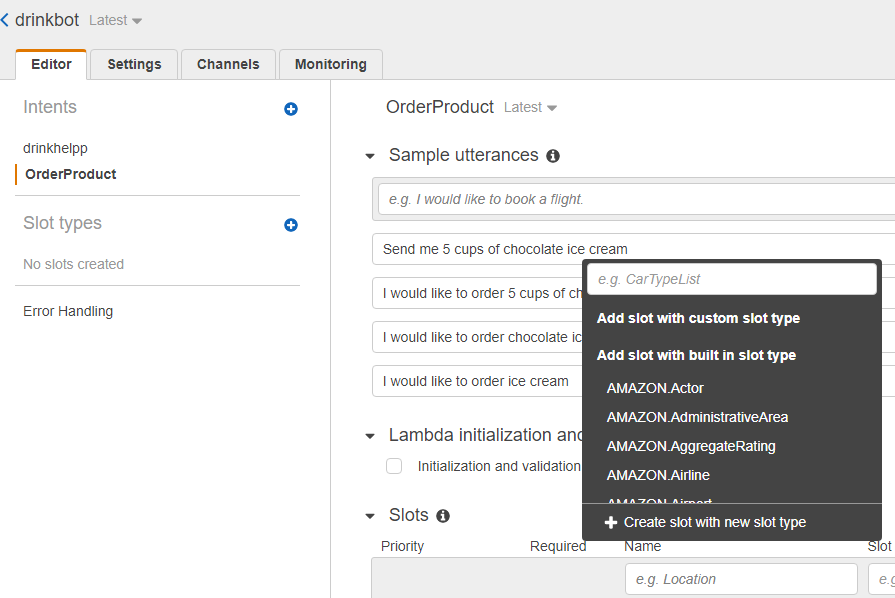Add a new intent with plus icon
This screenshot has height=598, width=895.
(291, 109)
